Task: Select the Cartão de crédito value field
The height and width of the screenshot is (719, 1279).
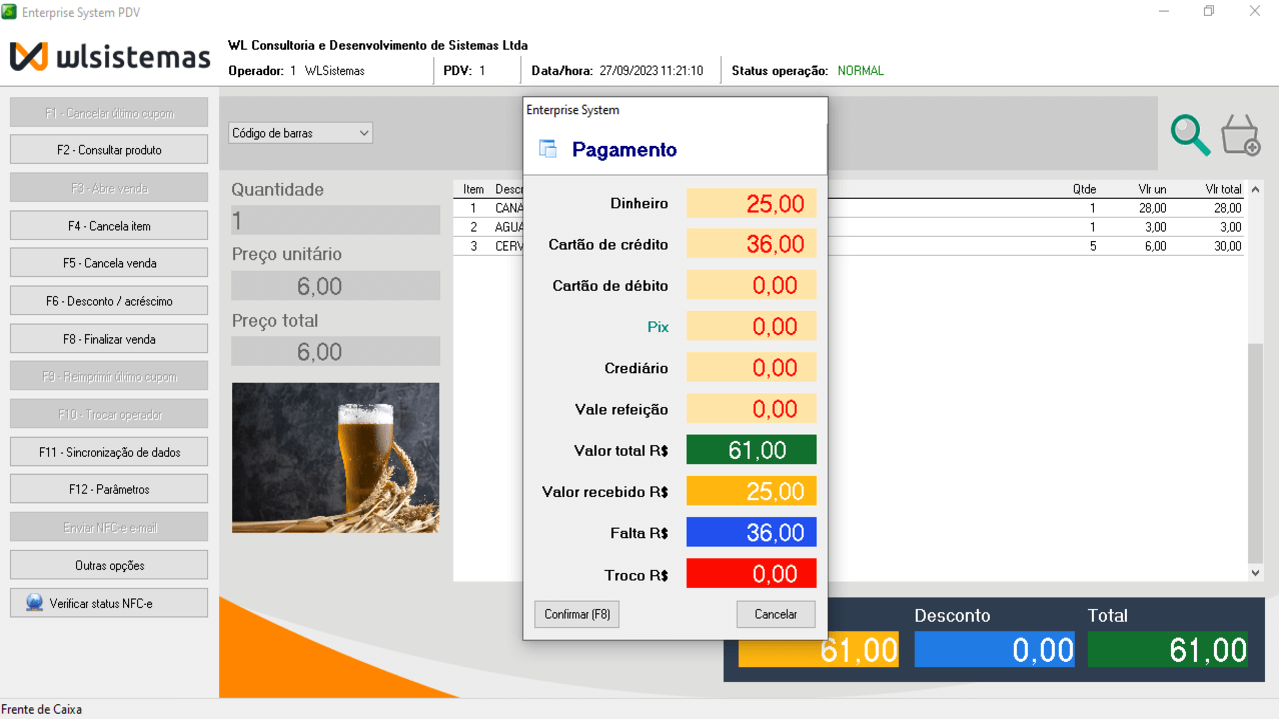Action: pos(751,245)
